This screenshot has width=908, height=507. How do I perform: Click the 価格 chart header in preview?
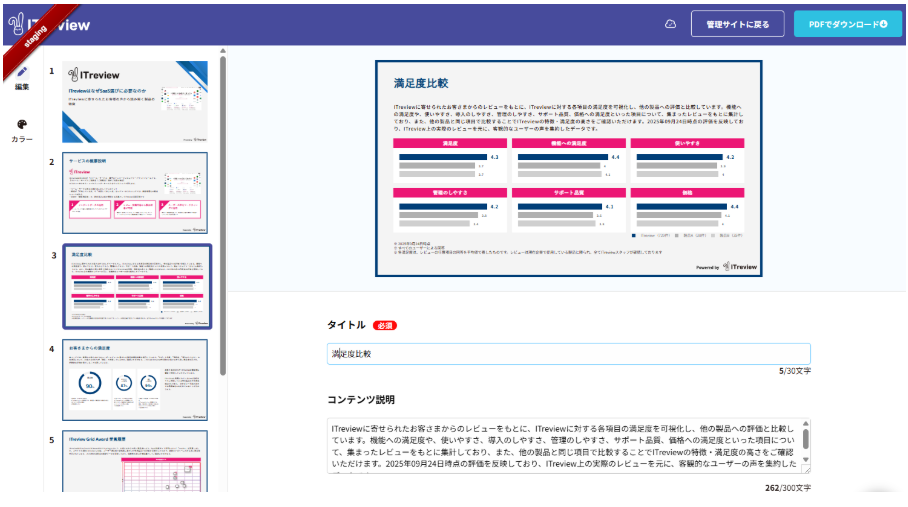coord(687,193)
